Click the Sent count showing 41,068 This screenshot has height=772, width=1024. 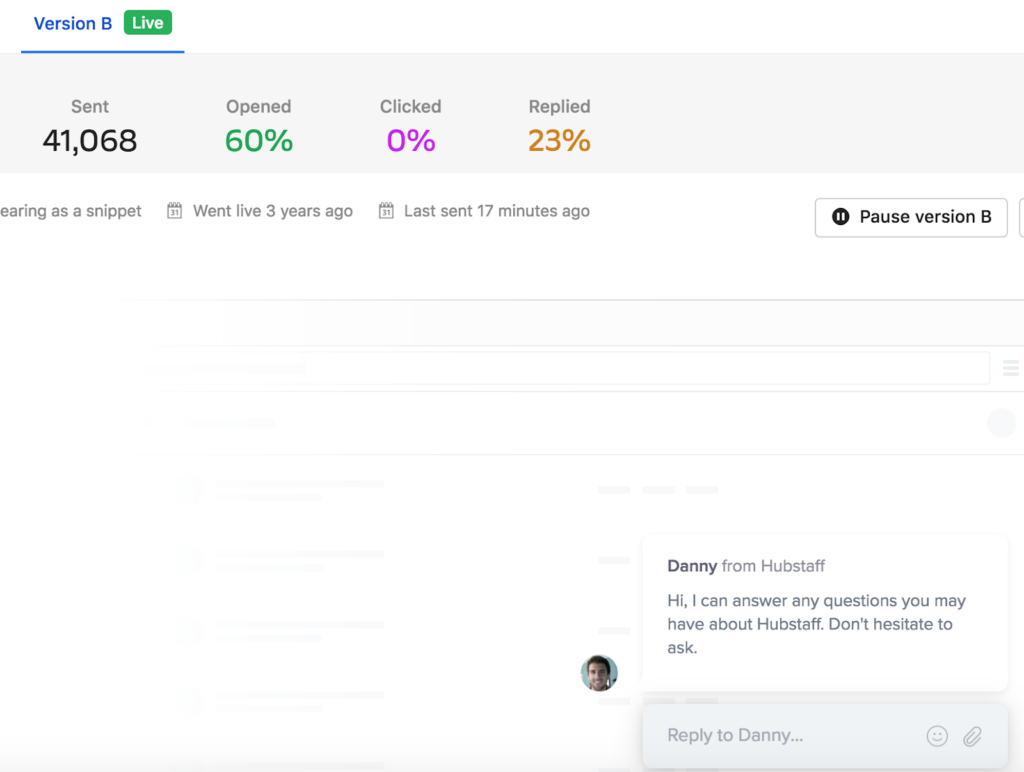point(89,140)
